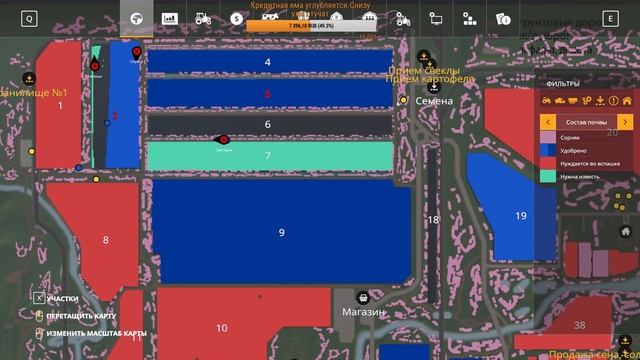
Task: Click the 'Семена' map label
Action: 434,101
